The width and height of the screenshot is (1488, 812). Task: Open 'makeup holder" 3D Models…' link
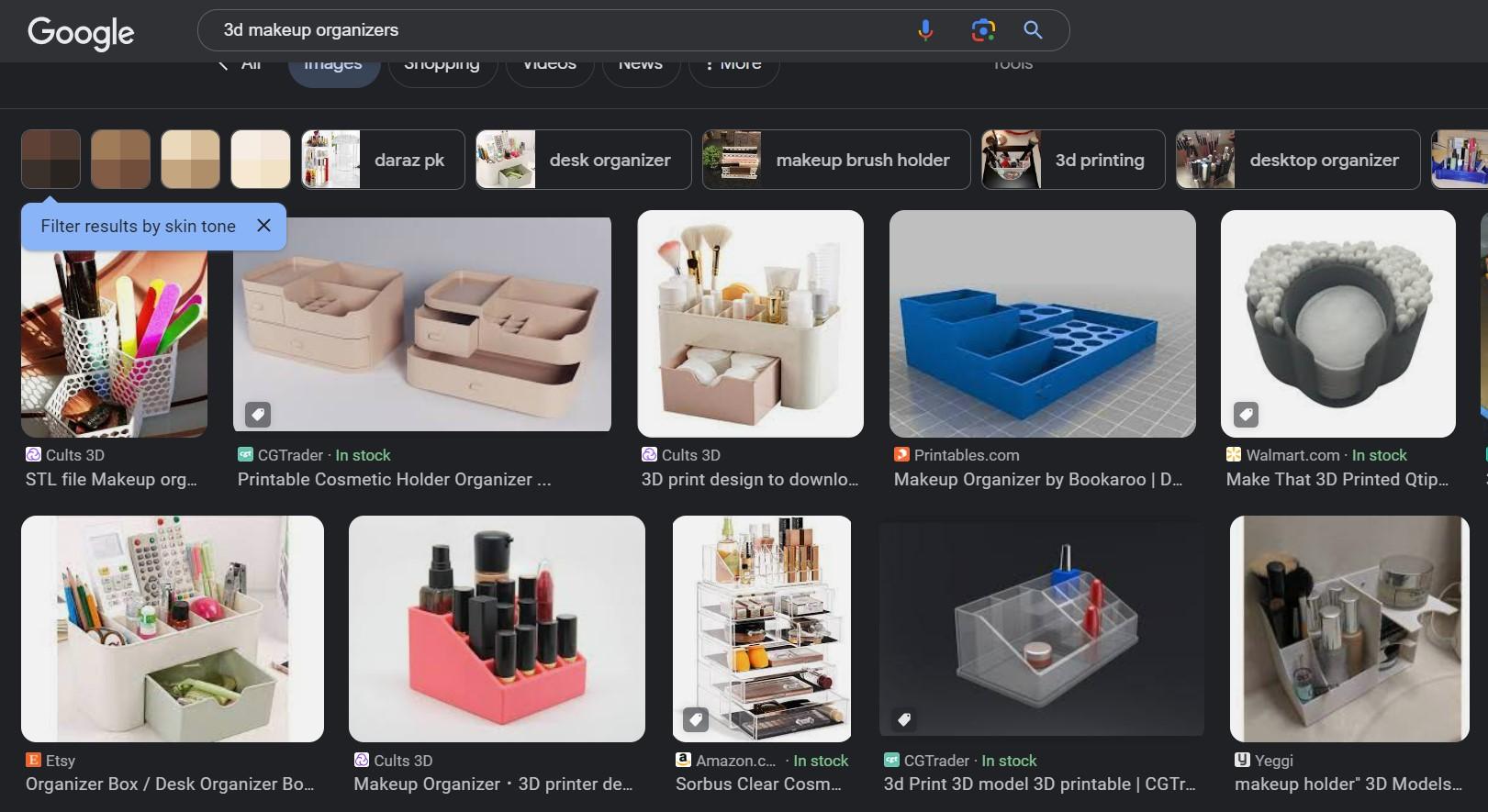tap(1348, 784)
